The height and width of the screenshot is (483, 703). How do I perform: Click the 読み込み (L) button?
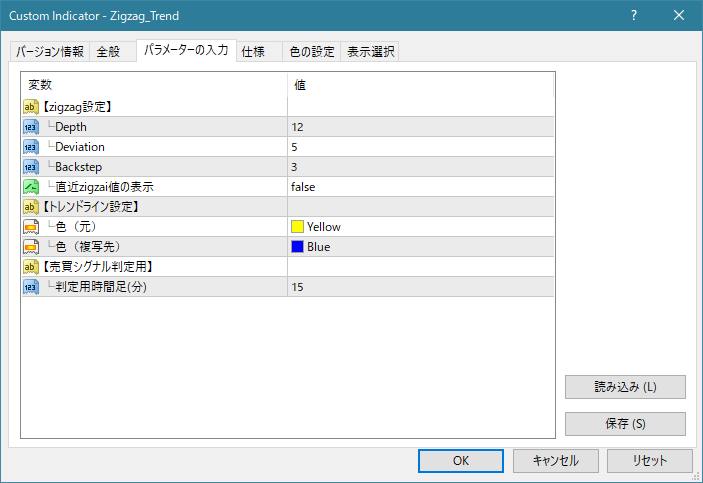click(x=625, y=387)
